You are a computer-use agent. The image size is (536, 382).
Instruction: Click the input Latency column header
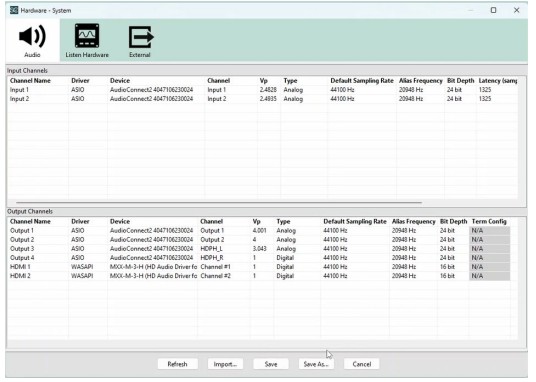pos(497,81)
